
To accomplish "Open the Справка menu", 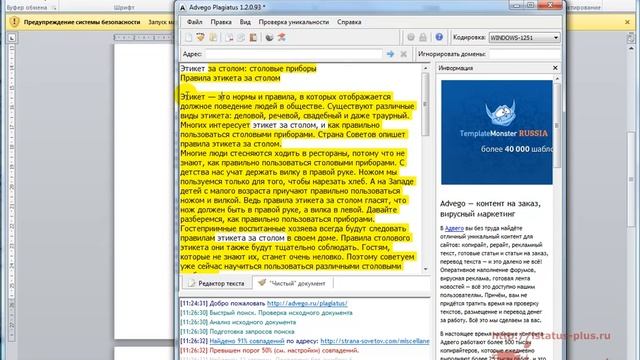I will tap(349, 22).
